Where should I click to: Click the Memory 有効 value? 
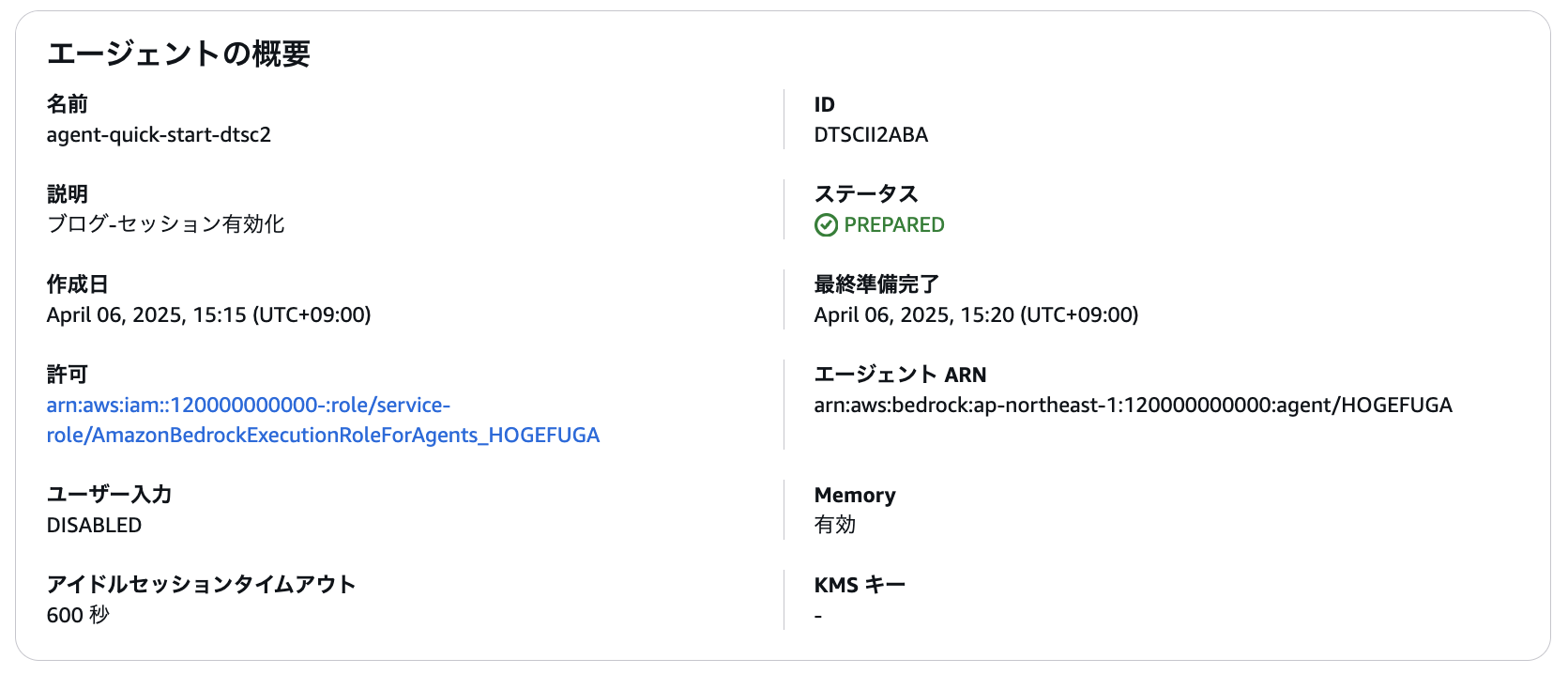click(x=834, y=525)
